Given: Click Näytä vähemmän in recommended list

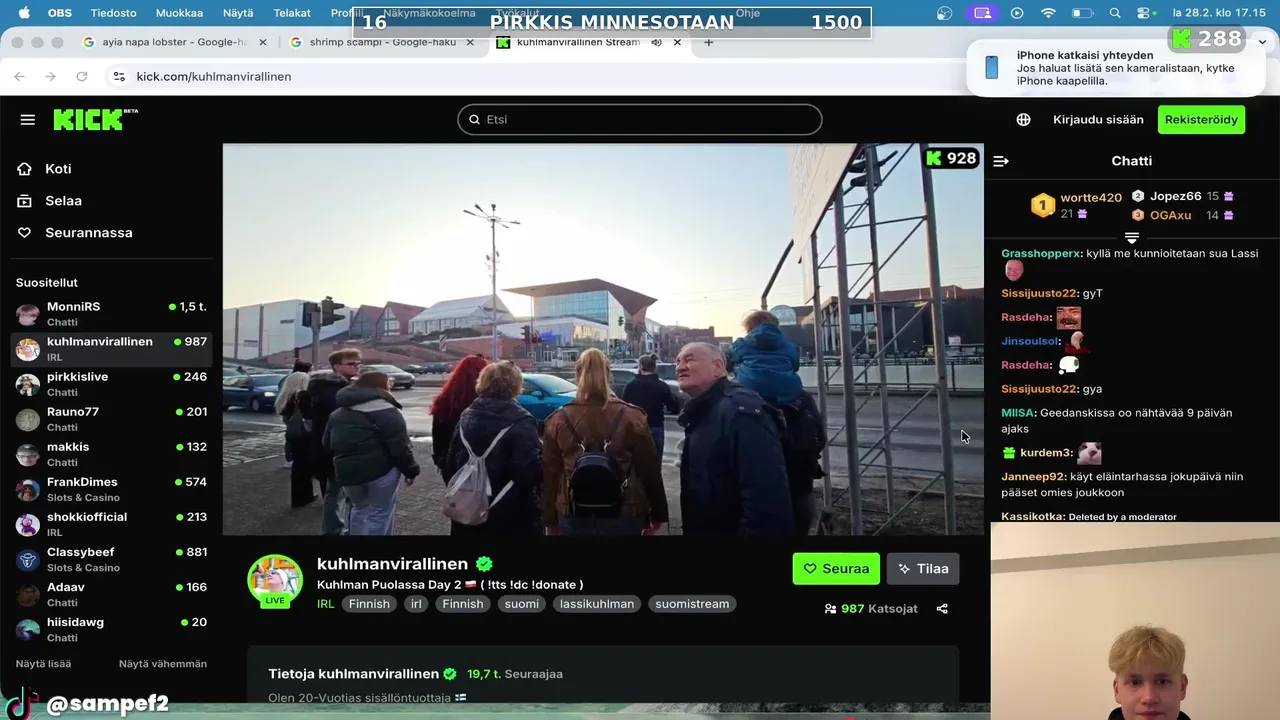Looking at the screenshot, I should [x=163, y=664].
